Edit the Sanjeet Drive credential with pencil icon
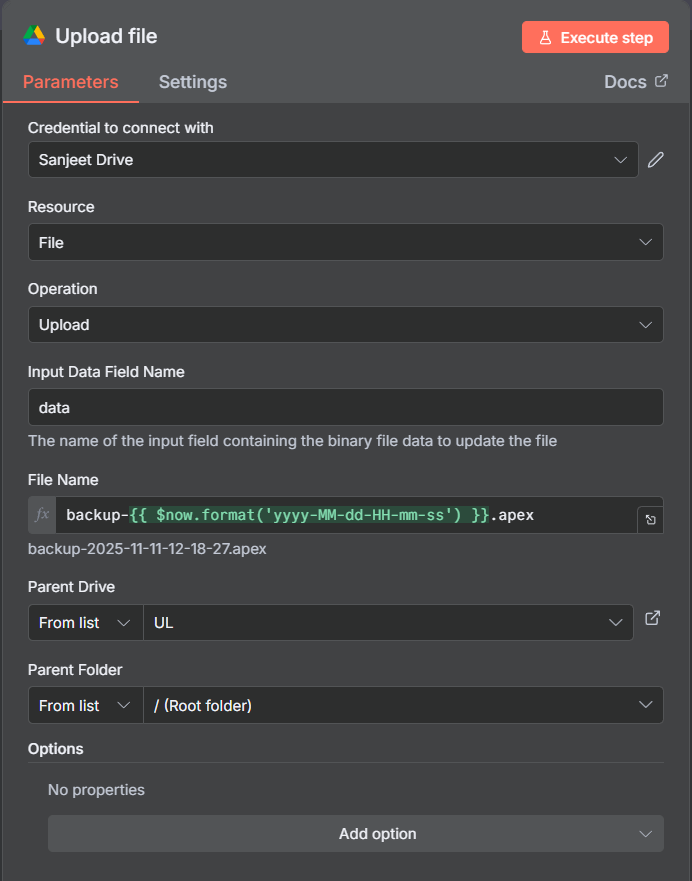Viewport: 692px width, 881px height. click(x=656, y=160)
